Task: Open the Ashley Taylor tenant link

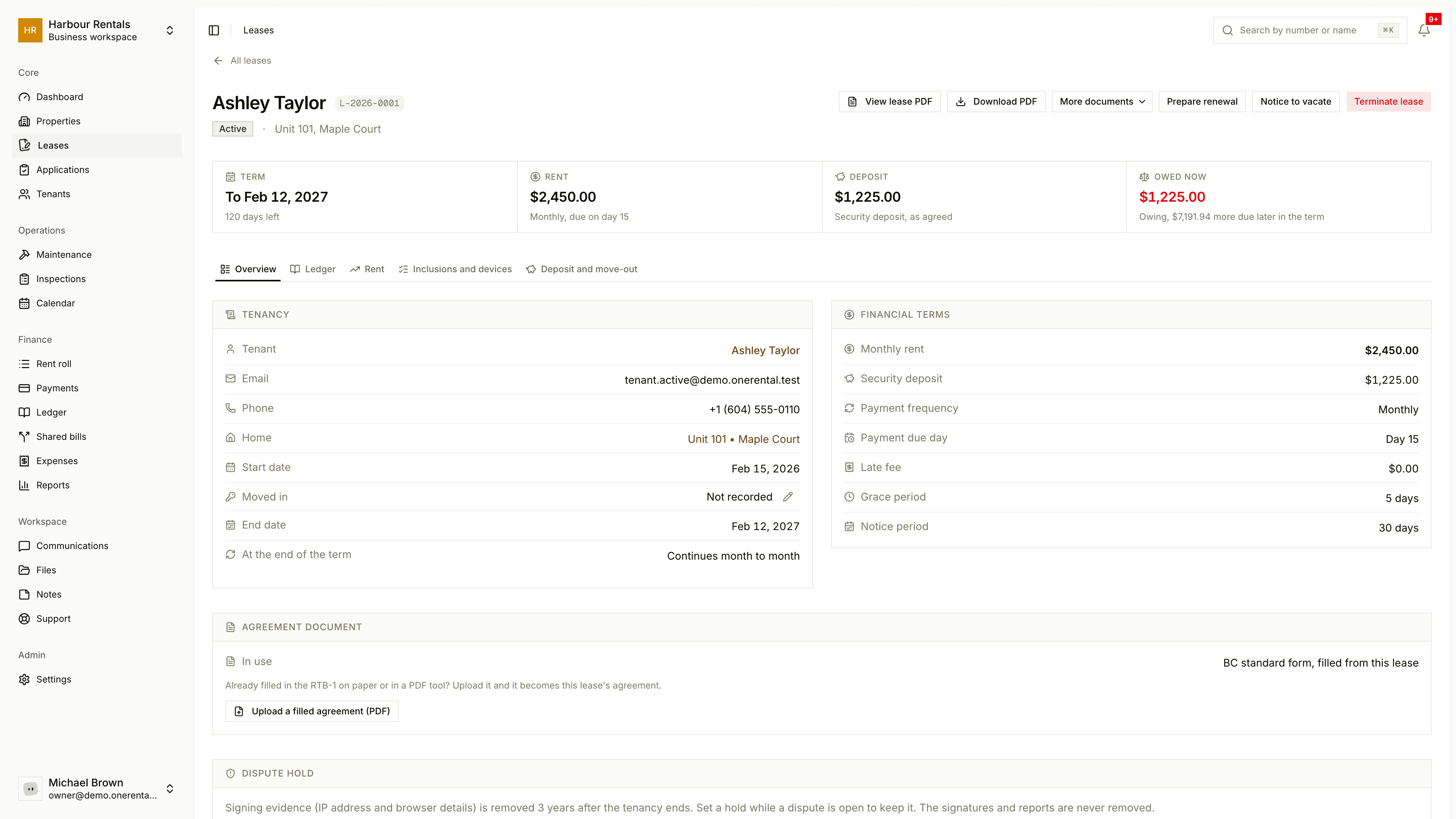Action: click(x=765, y=350)
